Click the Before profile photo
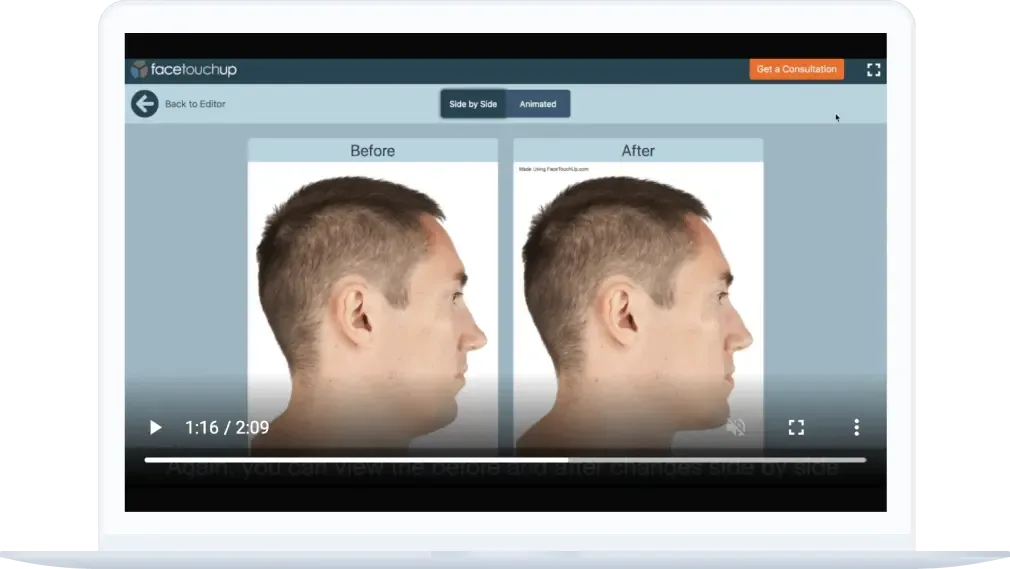This screenshot has height=569, width=1010. [372, 300]
